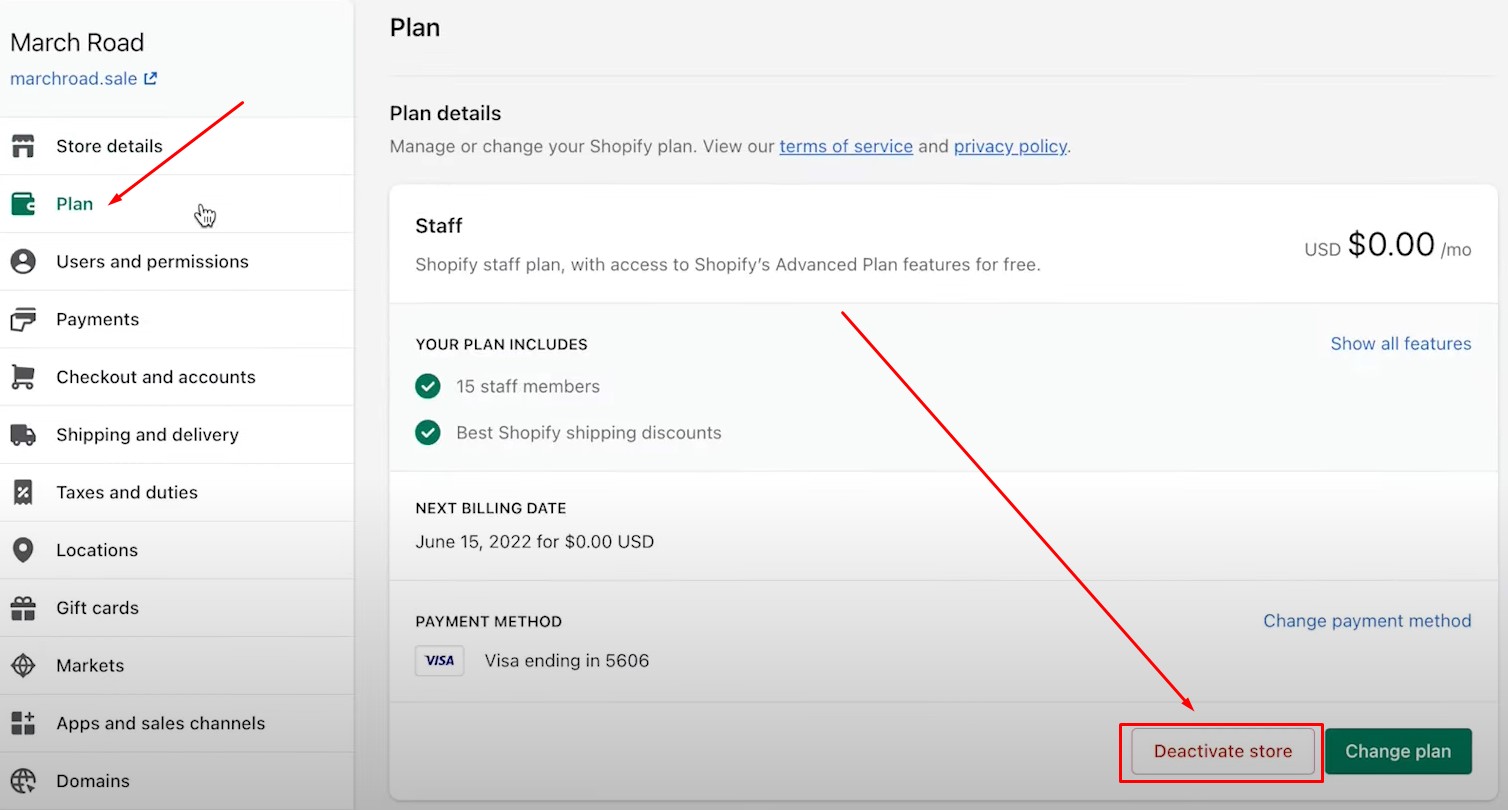
Task: Click the Deactivate store button
Action: click(x=1223, y=751)
